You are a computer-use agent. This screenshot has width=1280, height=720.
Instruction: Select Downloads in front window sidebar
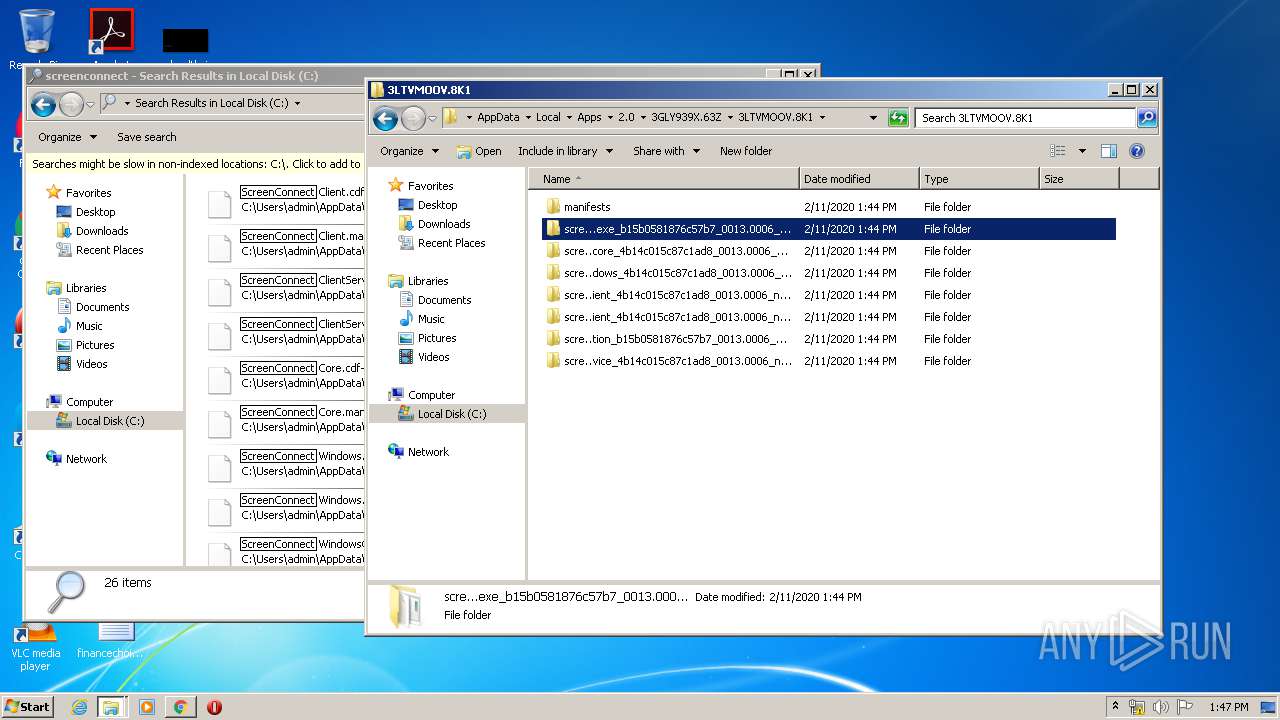tap(444, 224)
